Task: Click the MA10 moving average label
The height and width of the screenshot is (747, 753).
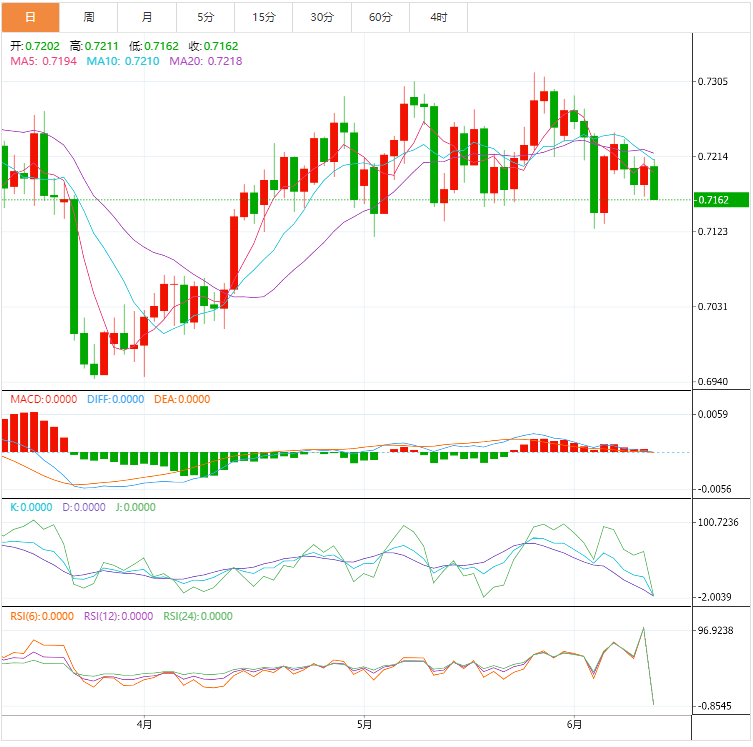Action: 119,61
